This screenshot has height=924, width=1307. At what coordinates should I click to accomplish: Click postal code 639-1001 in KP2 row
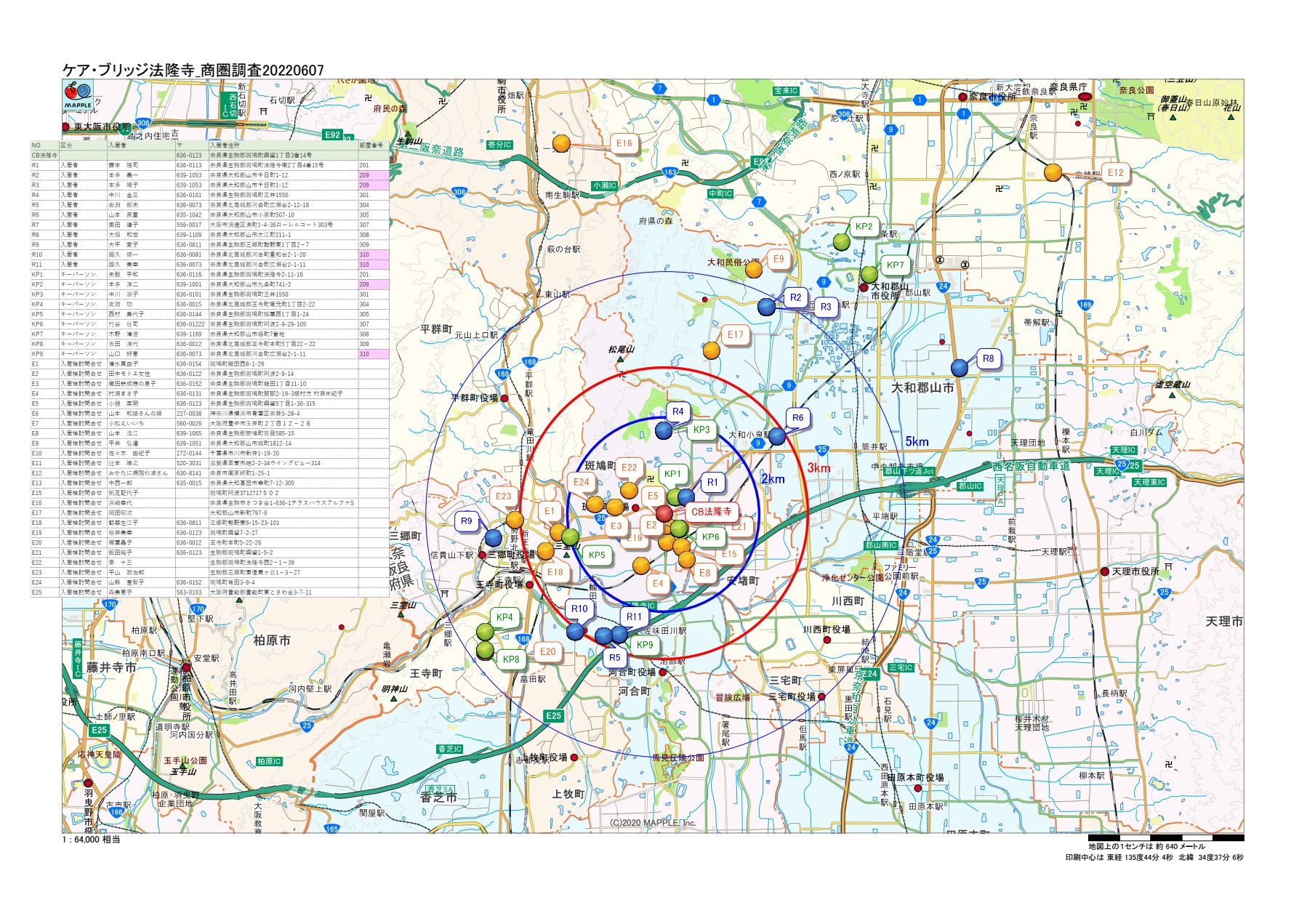coord(189,284)
